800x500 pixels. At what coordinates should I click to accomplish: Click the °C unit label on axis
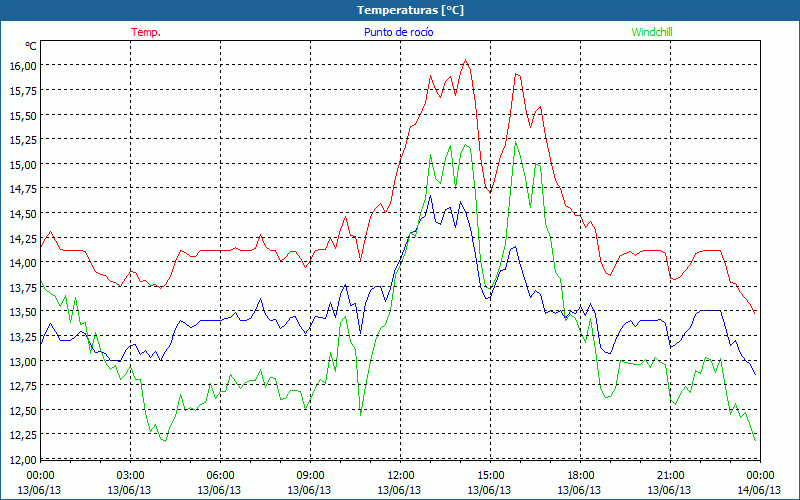[x=31, y=46]
